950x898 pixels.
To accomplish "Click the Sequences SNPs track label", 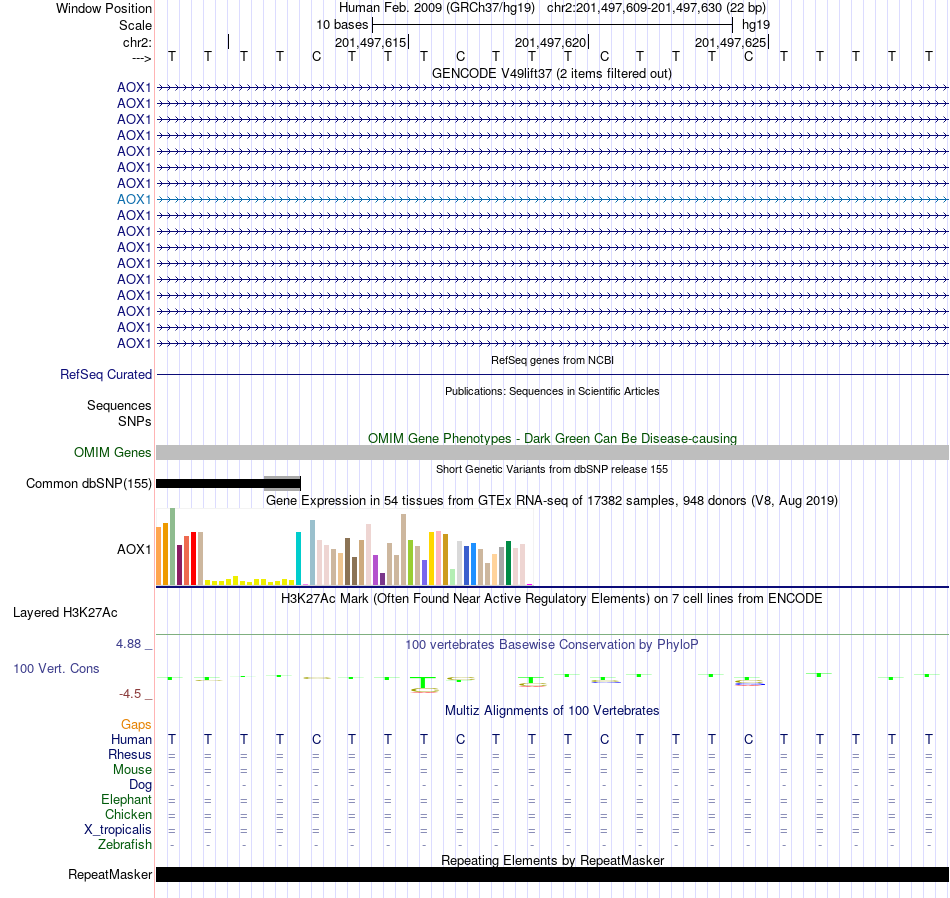I will click(119, 413).
